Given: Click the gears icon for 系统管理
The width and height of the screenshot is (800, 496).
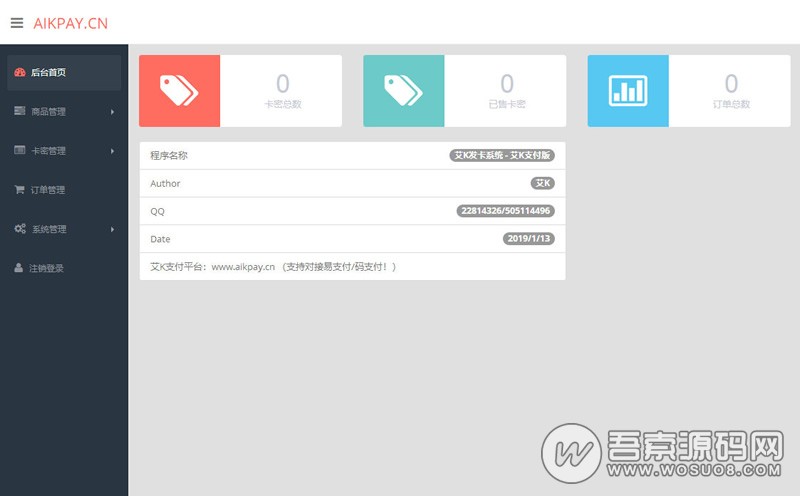Looking at the screenshot, I should point(20,229).
